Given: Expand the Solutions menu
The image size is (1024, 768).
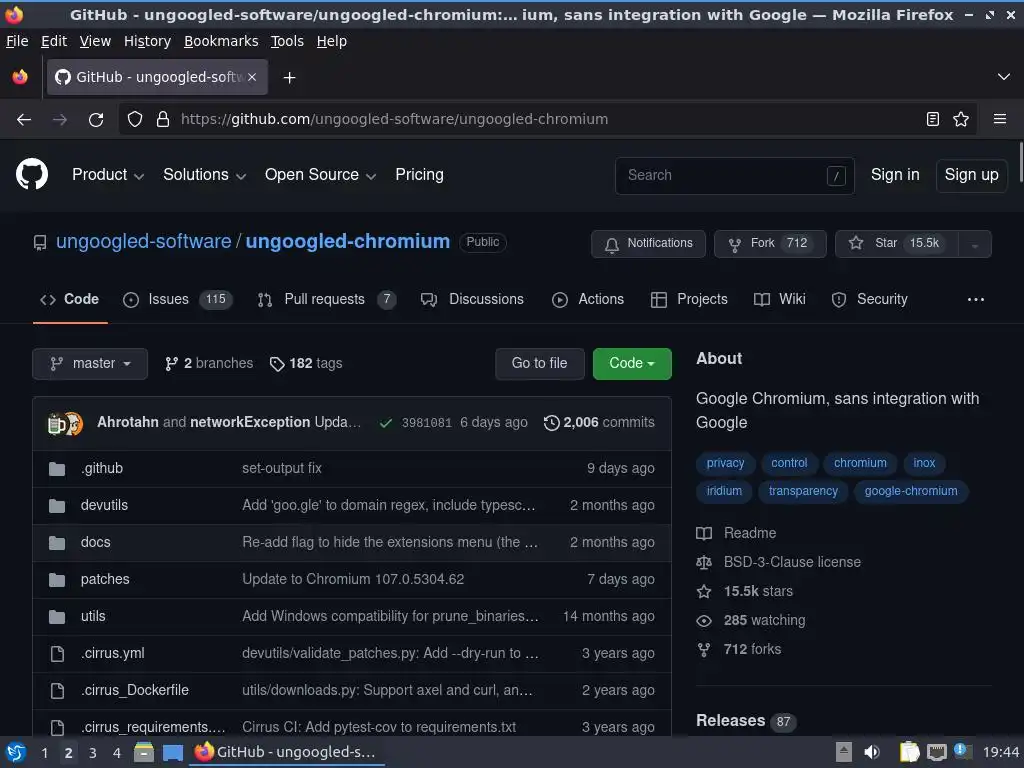Looking at the screenshot, I should [204, 174].
